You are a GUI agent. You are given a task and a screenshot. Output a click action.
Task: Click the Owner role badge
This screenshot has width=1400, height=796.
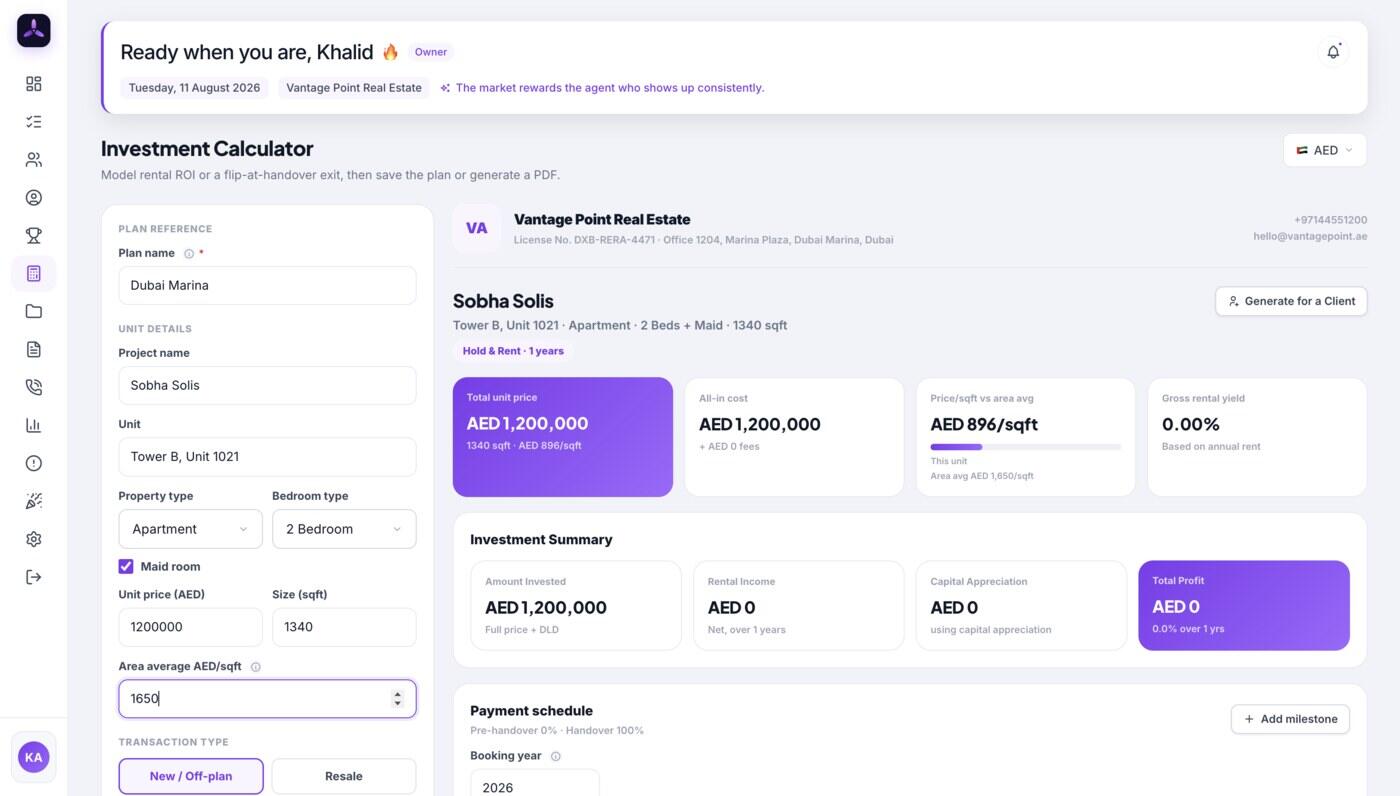point(431,52)
